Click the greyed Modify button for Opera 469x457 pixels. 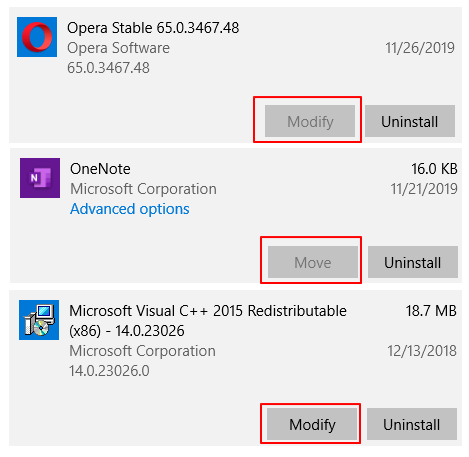pyautogui.click(x=310, y=121)
